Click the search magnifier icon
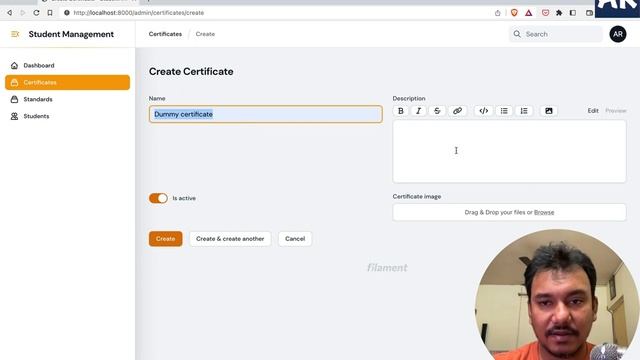 [517, 34]
